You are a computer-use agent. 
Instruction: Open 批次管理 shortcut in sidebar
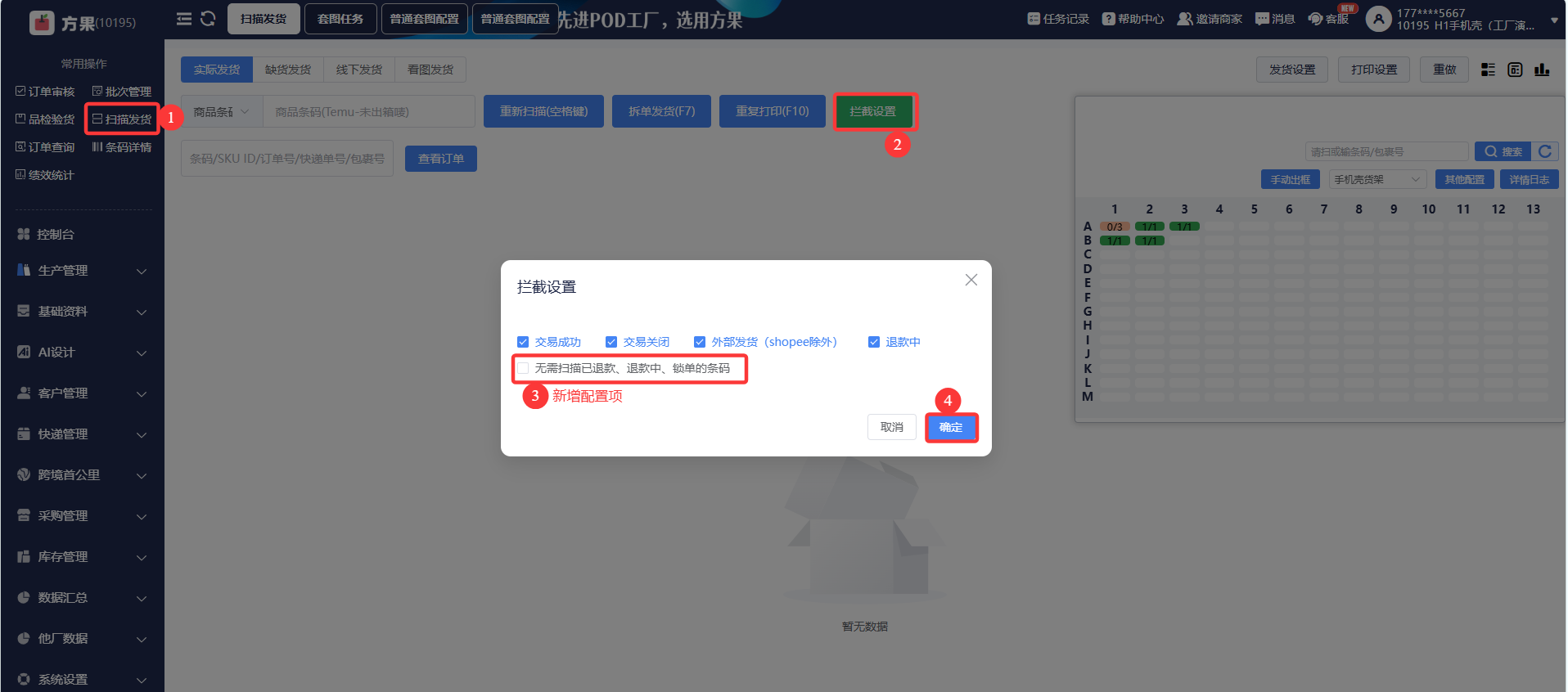tap(122, 92)
